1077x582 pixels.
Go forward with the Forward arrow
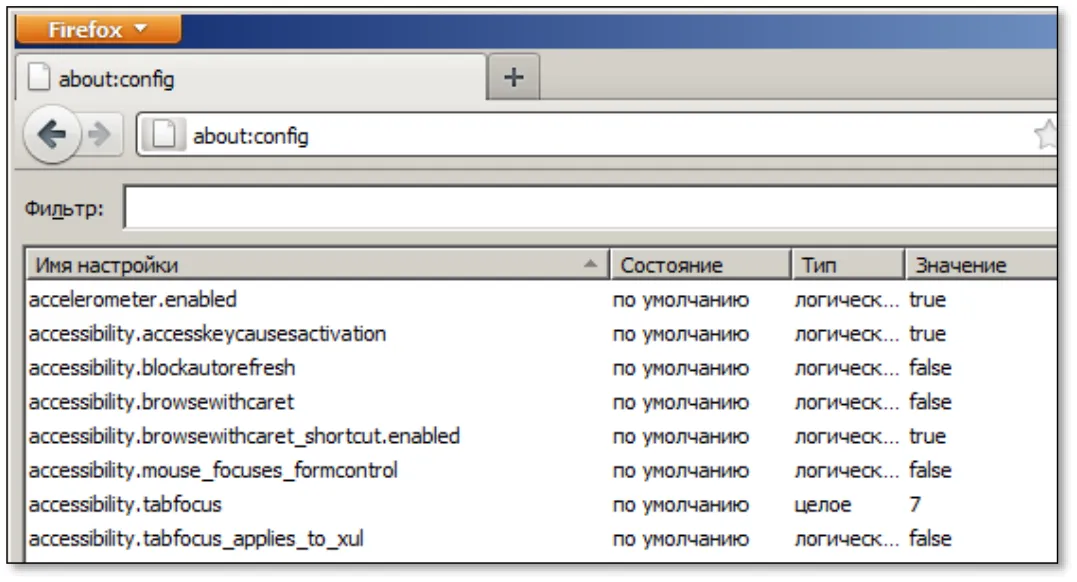[x=100, y=135]
